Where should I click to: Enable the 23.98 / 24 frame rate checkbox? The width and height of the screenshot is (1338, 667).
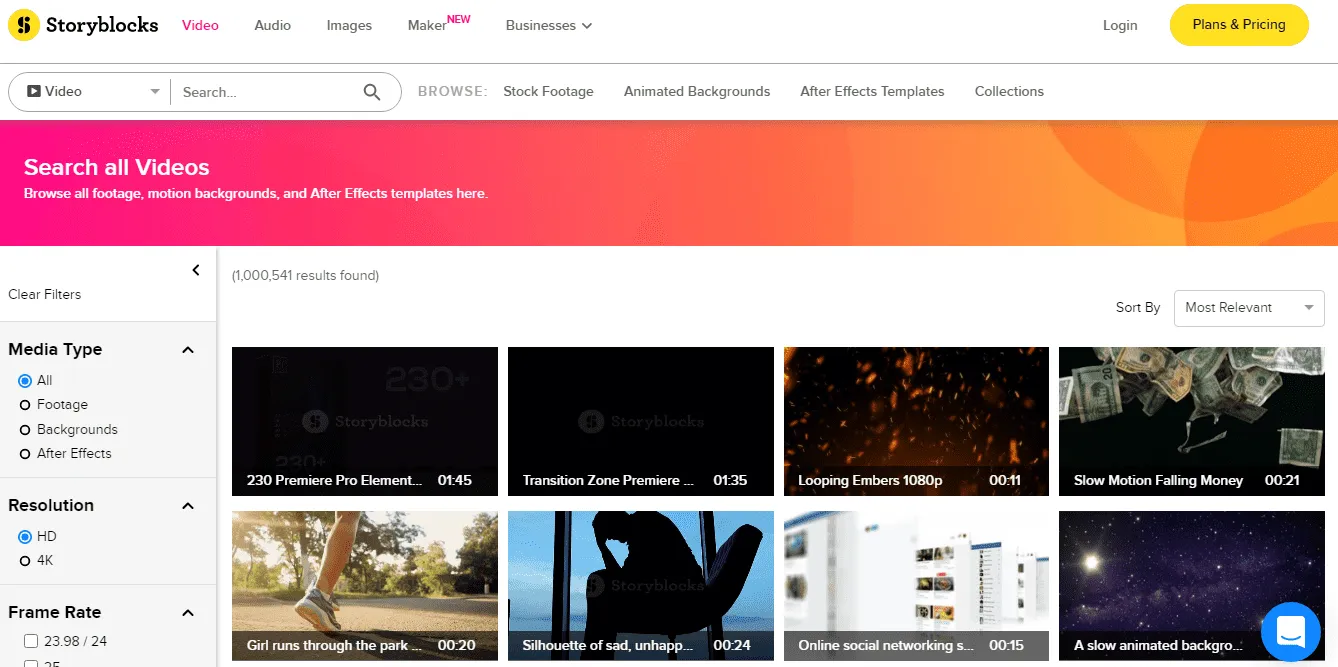point(30,641)
